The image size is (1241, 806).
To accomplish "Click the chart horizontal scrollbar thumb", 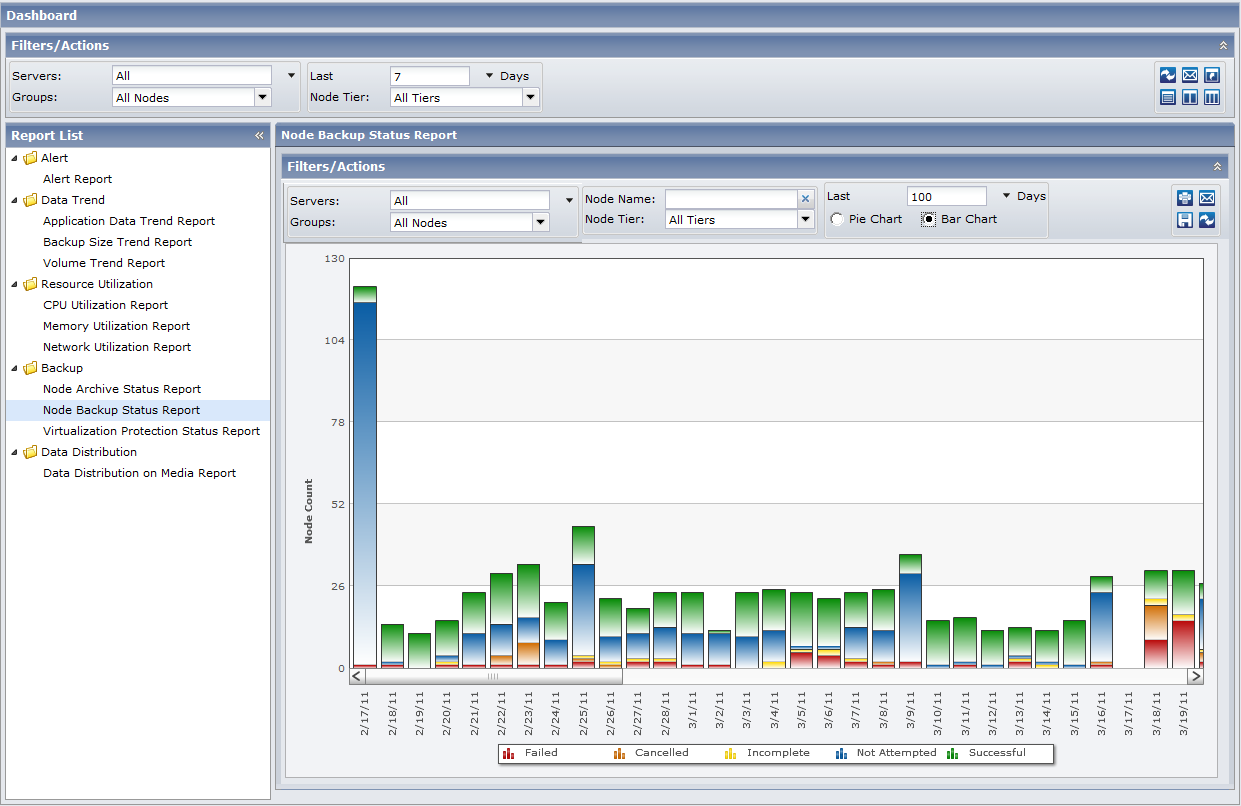I will [494, 676].
